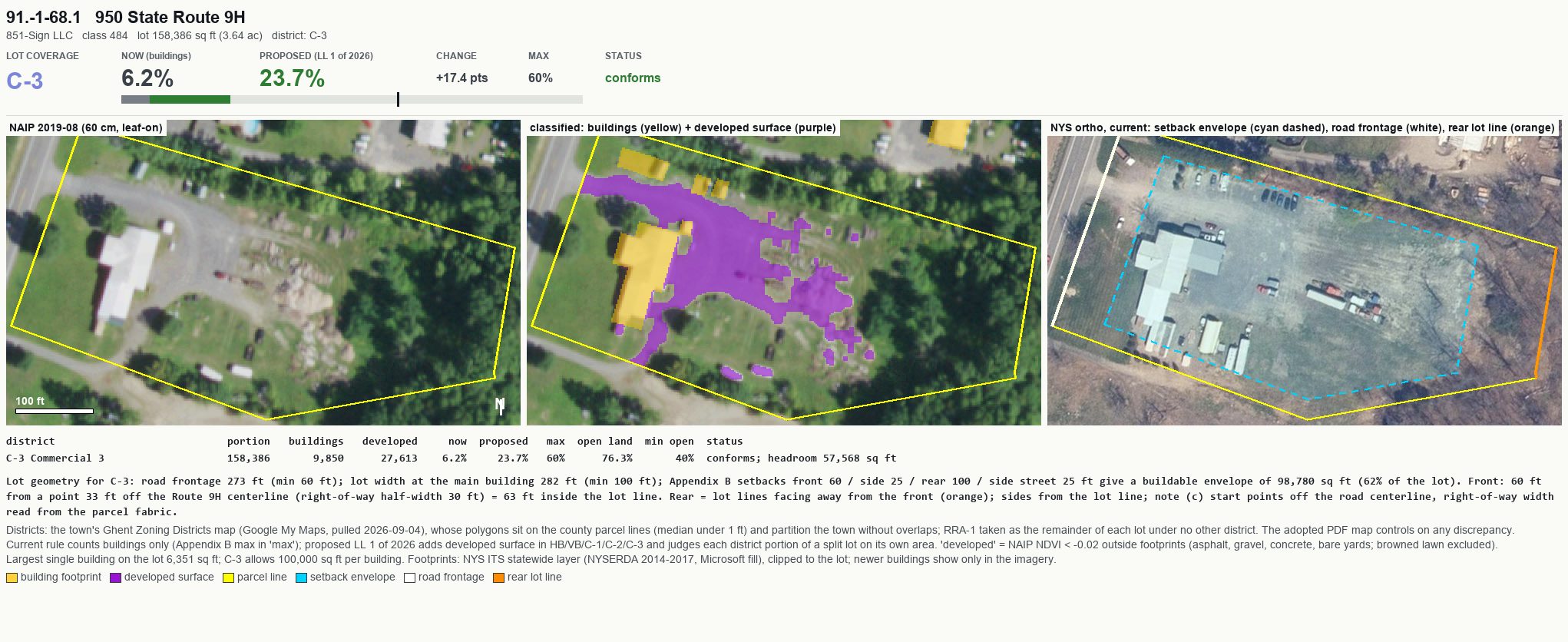This screenshot has width=1568, height=642.
Task: Open the classified buildings and developed surface map
Action: (x=784, y=273)
